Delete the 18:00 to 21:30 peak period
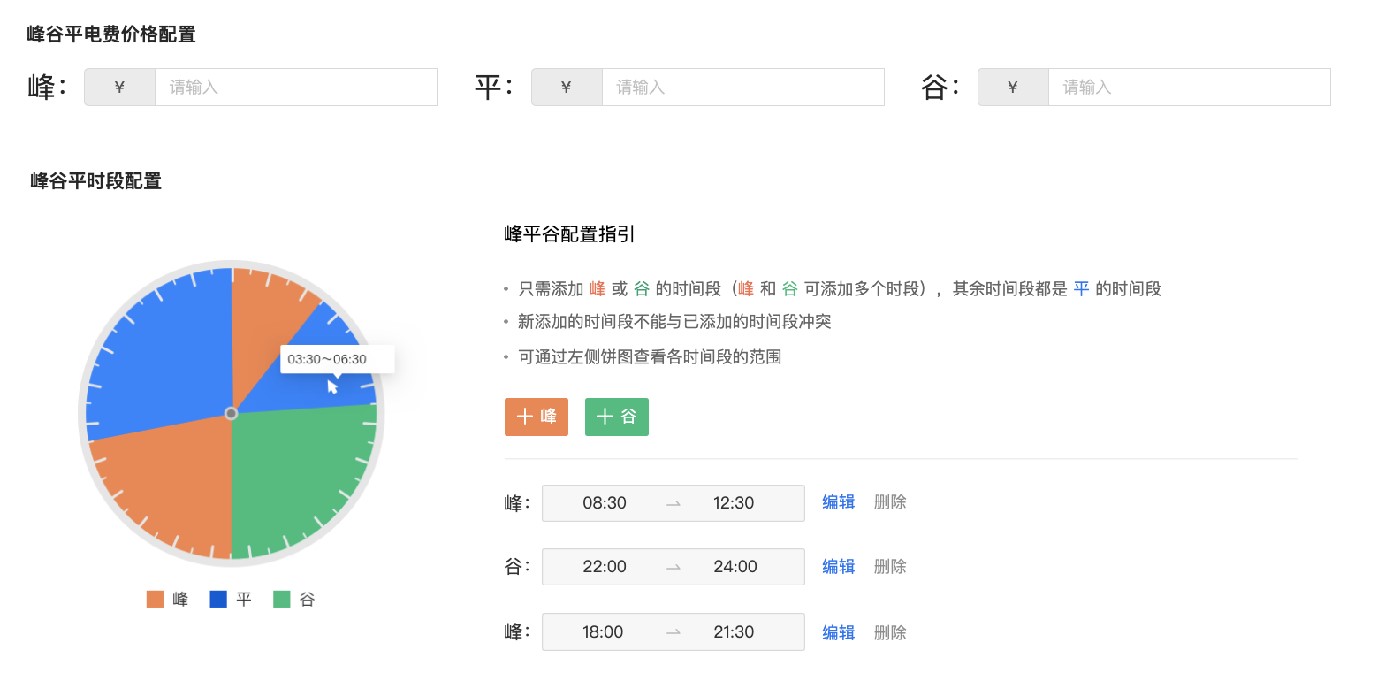 890,632
